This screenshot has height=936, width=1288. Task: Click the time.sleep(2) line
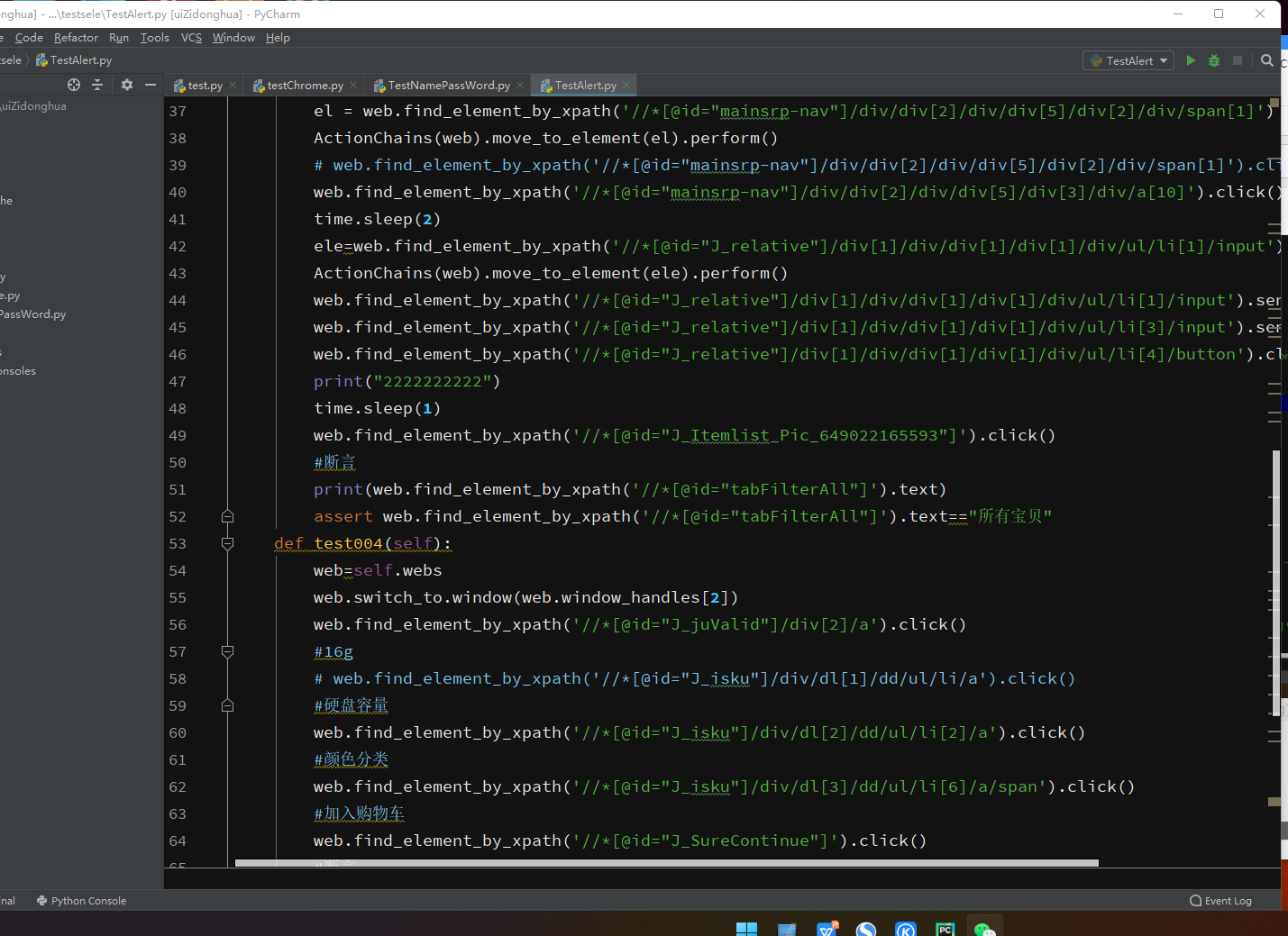click(x=377, y=219)
